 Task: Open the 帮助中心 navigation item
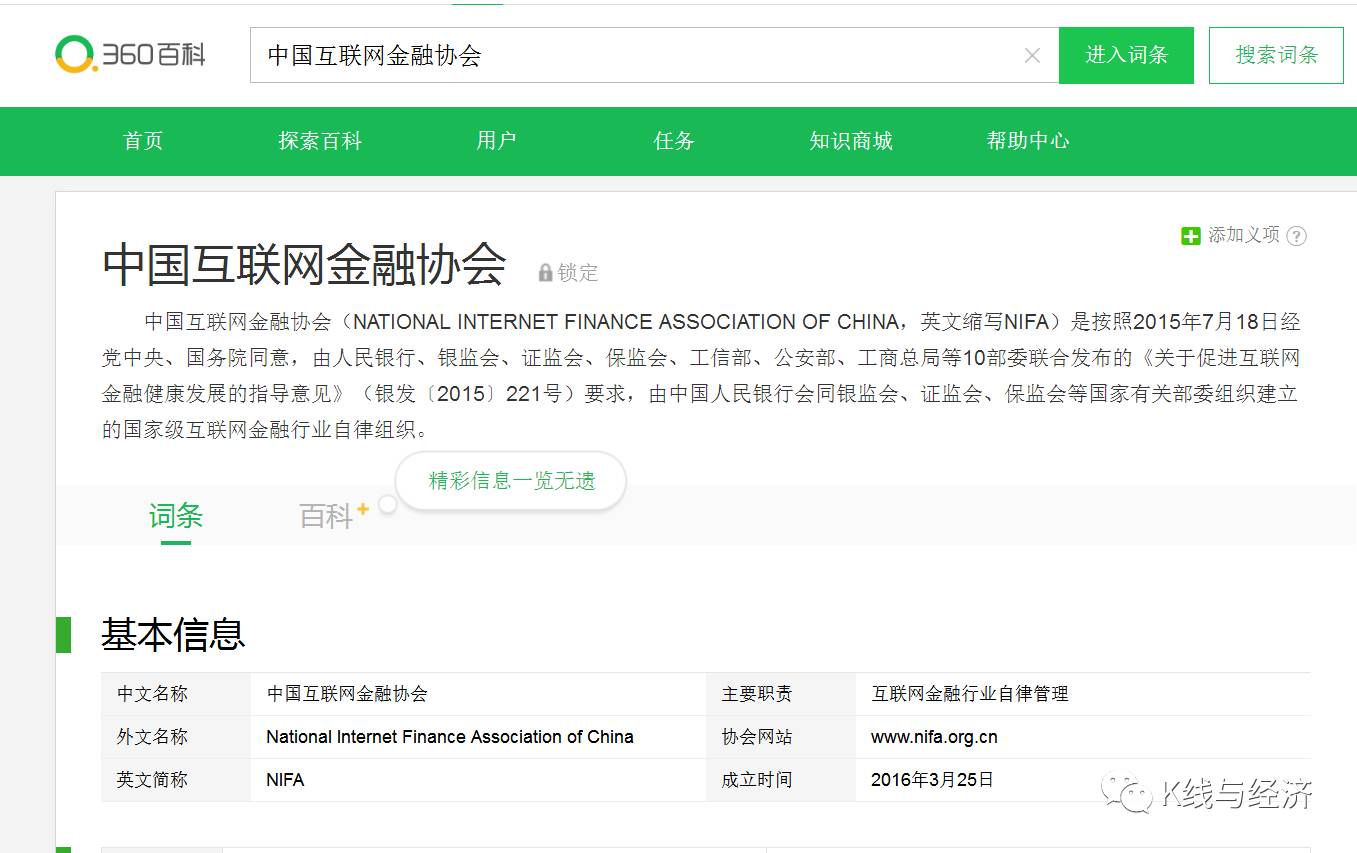pos(1028,141)
